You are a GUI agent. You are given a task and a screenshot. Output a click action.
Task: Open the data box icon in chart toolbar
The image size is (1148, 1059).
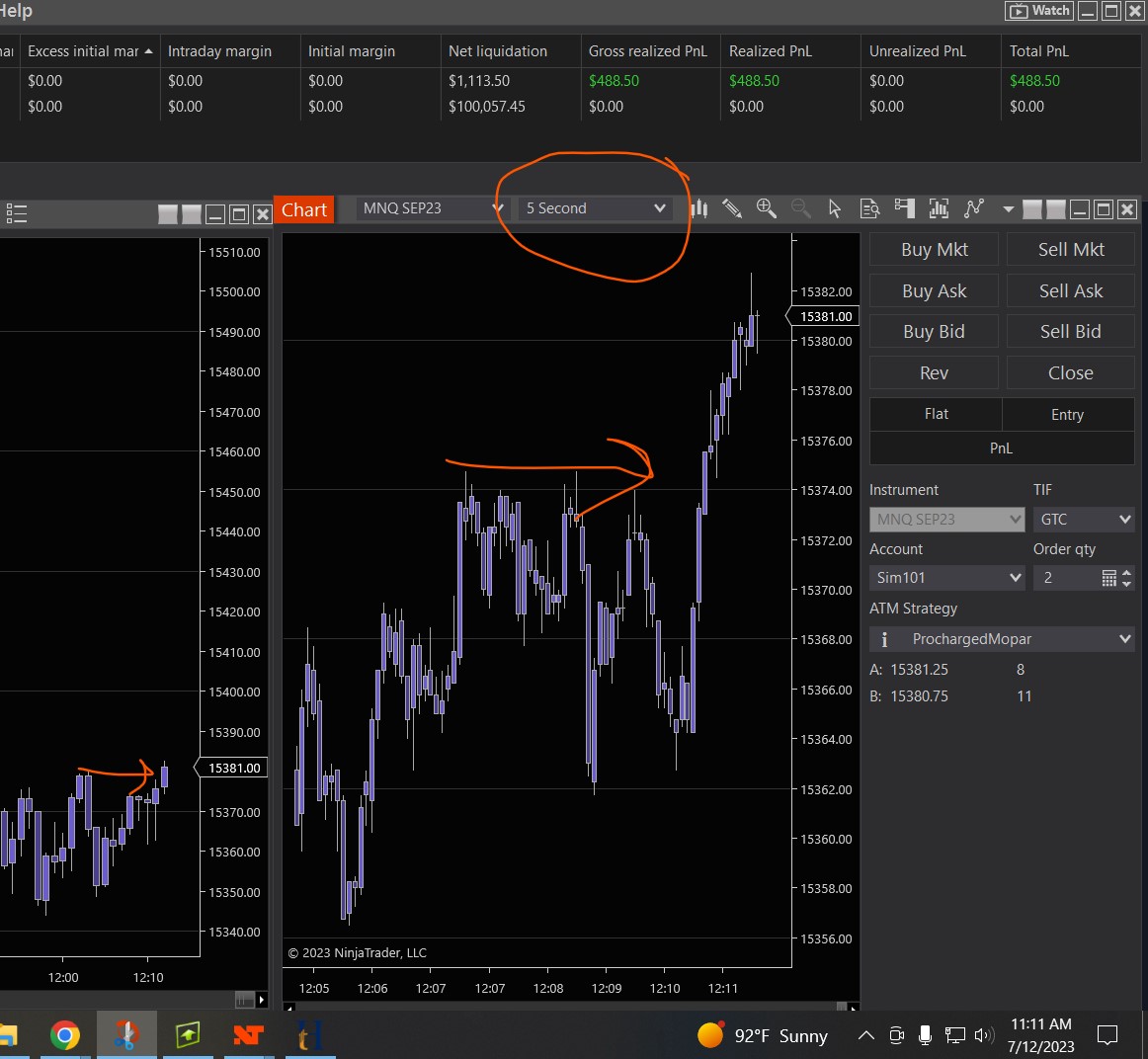click(x=869, y=208)
